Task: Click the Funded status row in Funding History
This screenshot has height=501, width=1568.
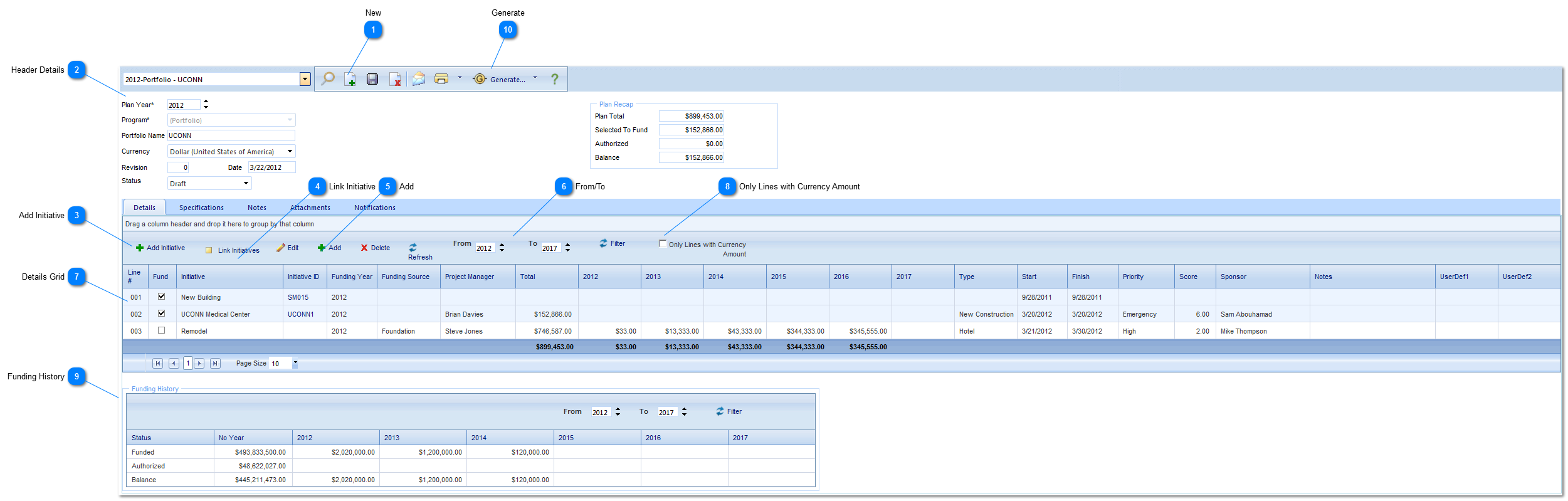Action: point(470,452)
